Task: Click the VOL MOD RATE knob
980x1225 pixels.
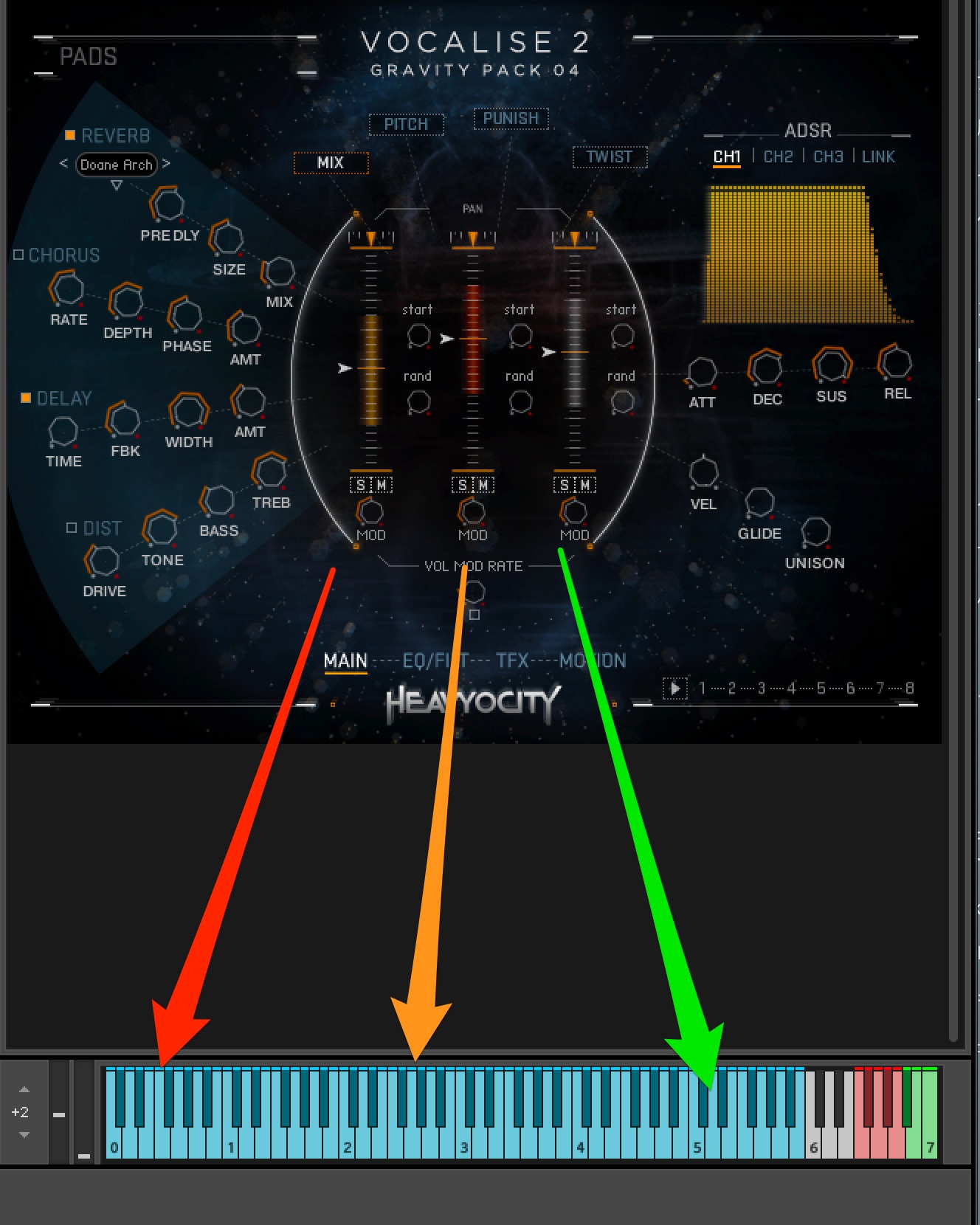Action: coord(474,592)
